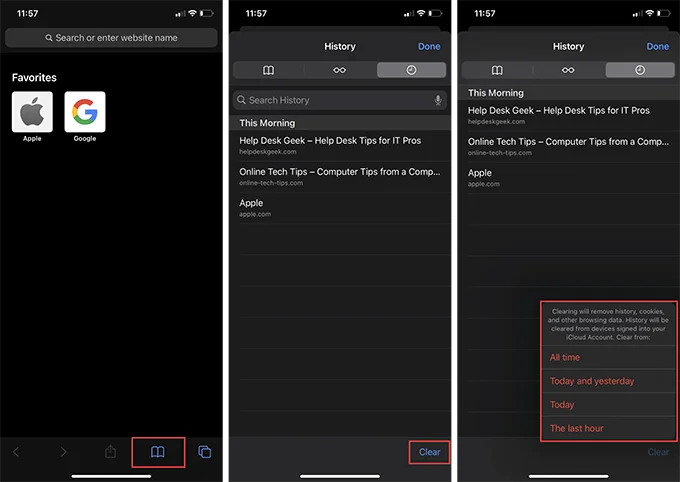This screenshot has height=482, width=680.
Task: Open the Google favorite icon
Action: tap(85, 112)
